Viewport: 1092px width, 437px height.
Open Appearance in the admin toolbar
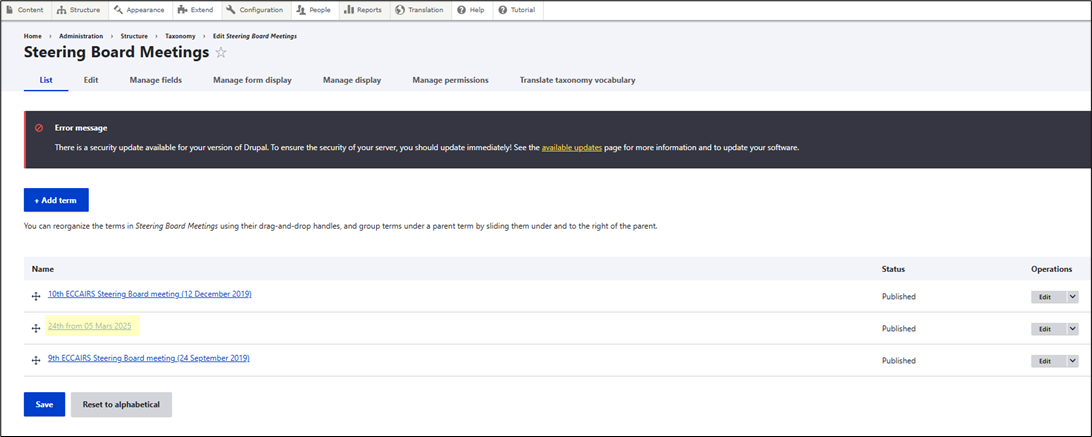click(x=139, y=10)
